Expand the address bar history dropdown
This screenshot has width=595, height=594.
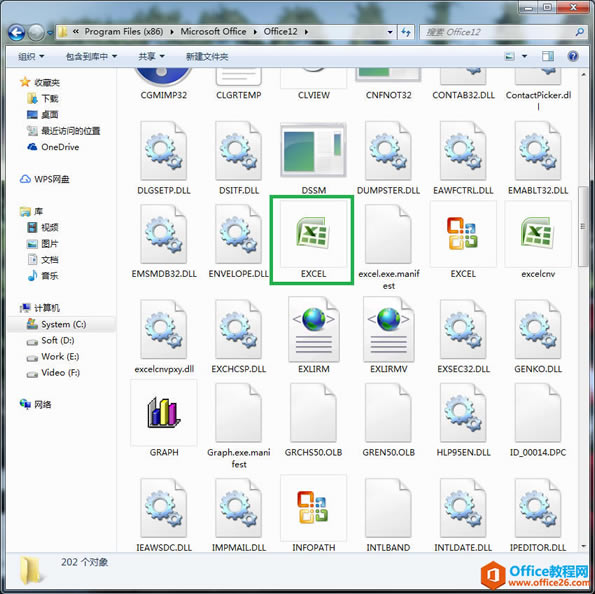point(390,32)
